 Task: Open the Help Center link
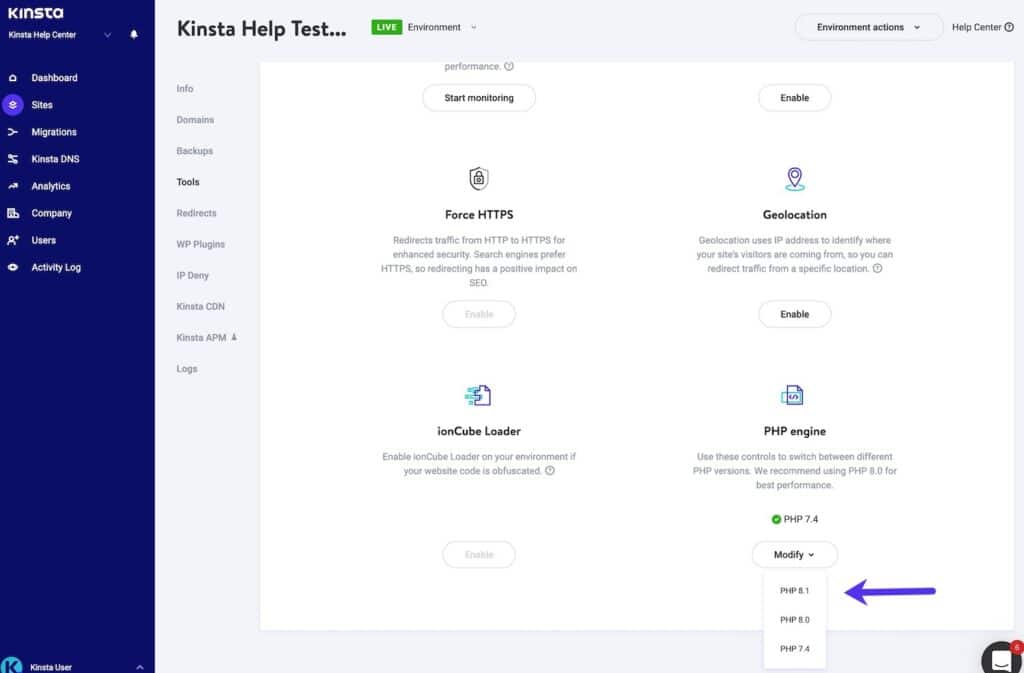click(x=981, y=28)
